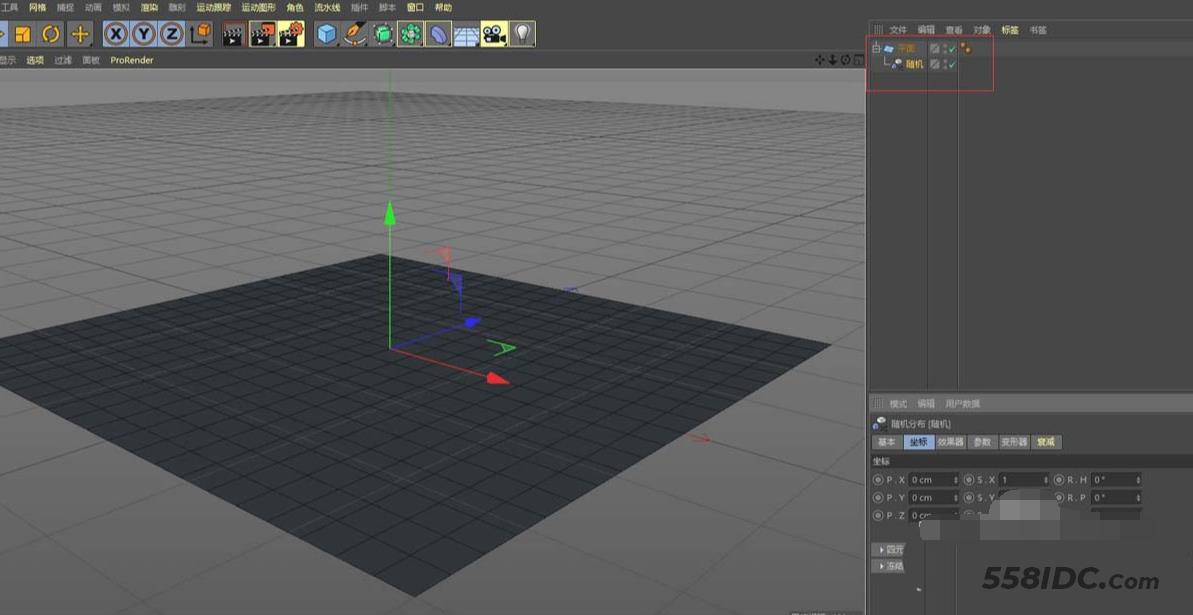Expand the 四元 section
The height and width of the screenshot is (615, 1193).
(888, 550)
